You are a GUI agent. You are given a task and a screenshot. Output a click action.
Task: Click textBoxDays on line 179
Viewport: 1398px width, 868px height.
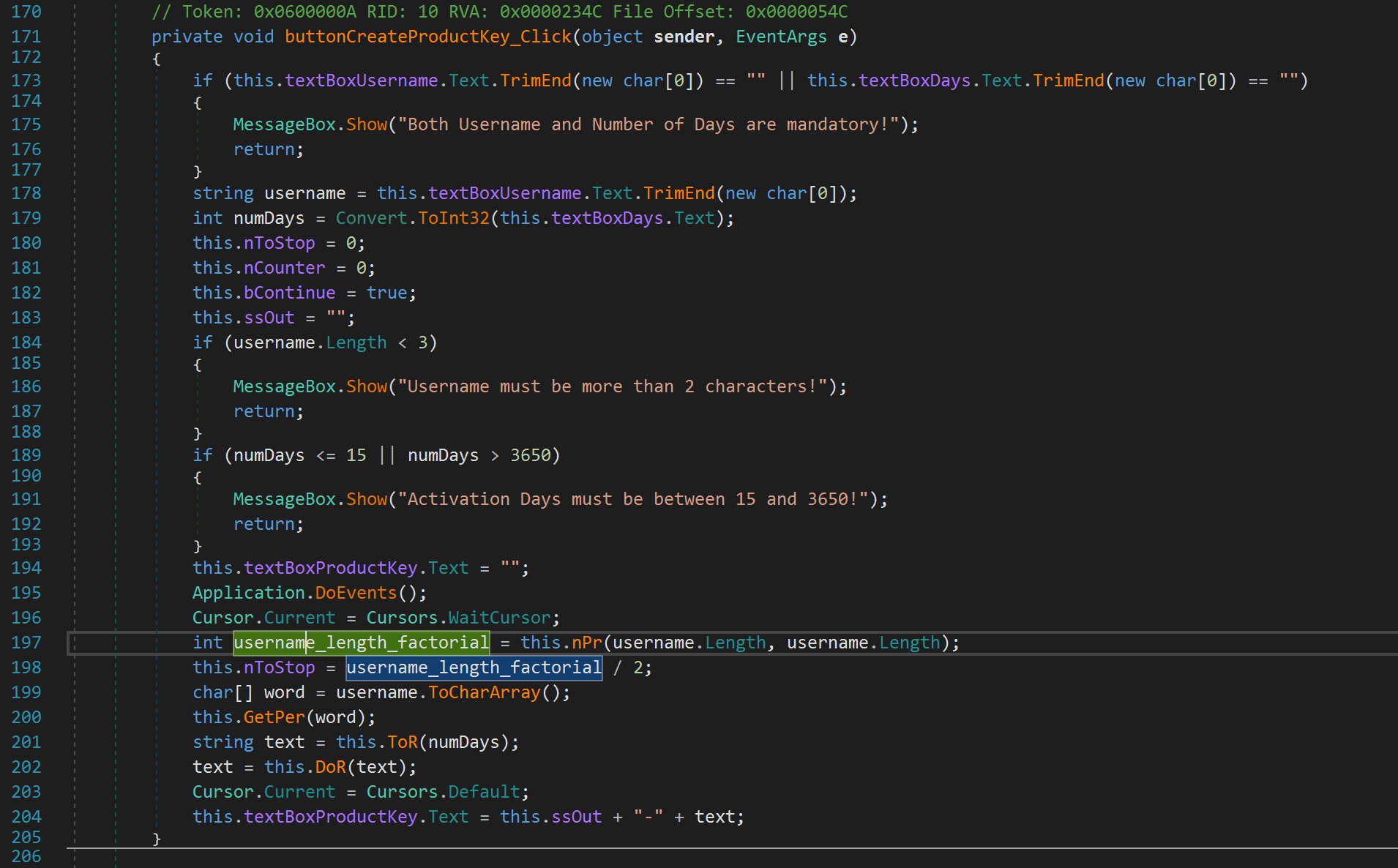608,218
